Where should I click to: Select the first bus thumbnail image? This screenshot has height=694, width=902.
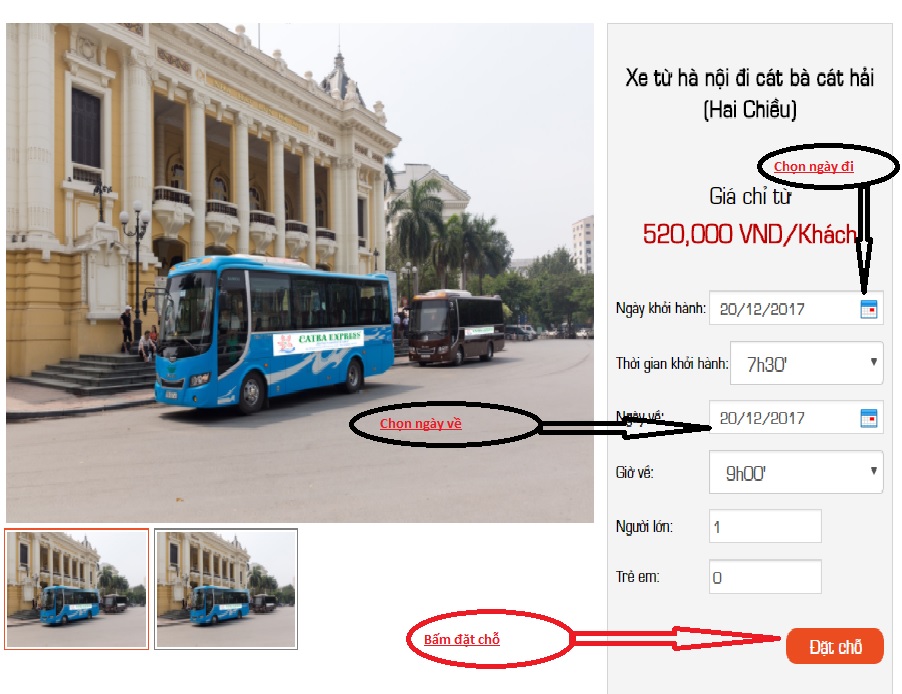tap(77, 589)
